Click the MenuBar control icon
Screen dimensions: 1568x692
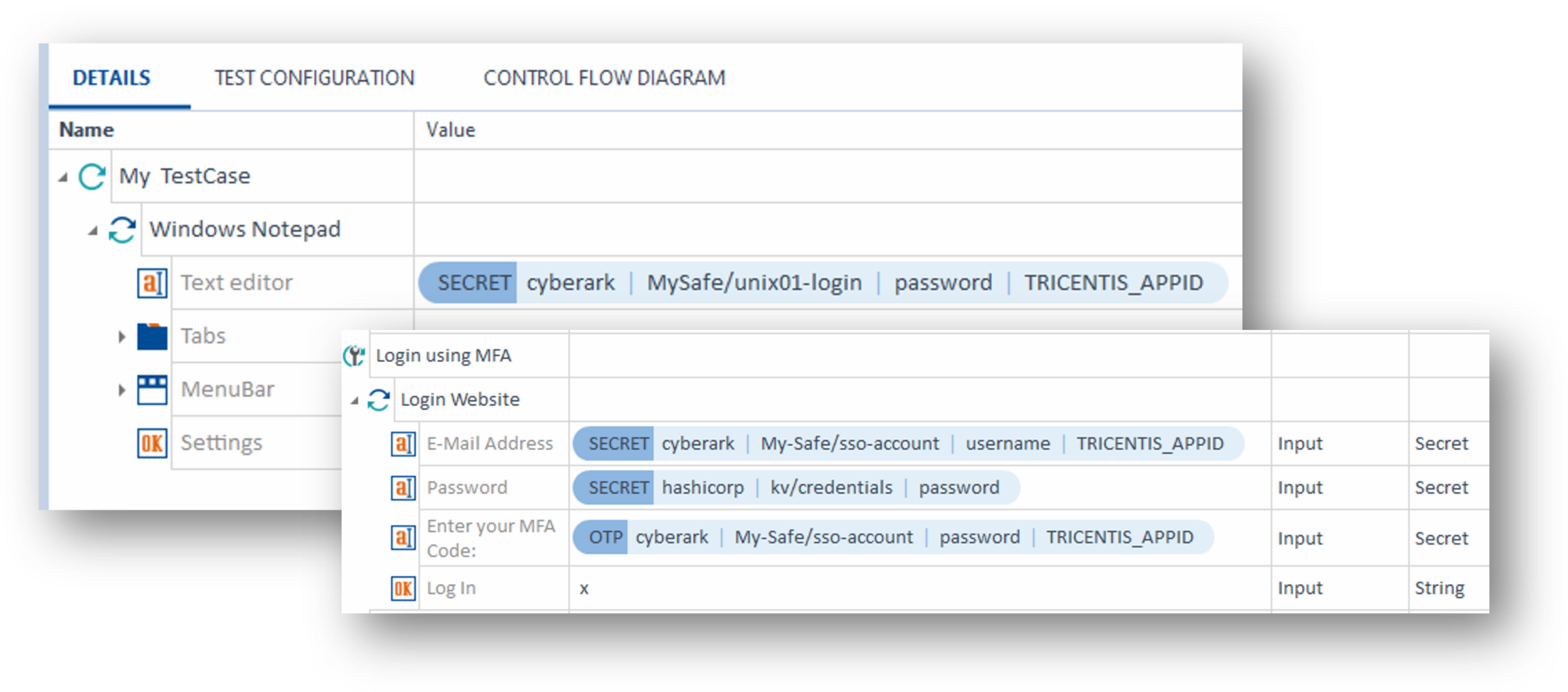[151, 389]
